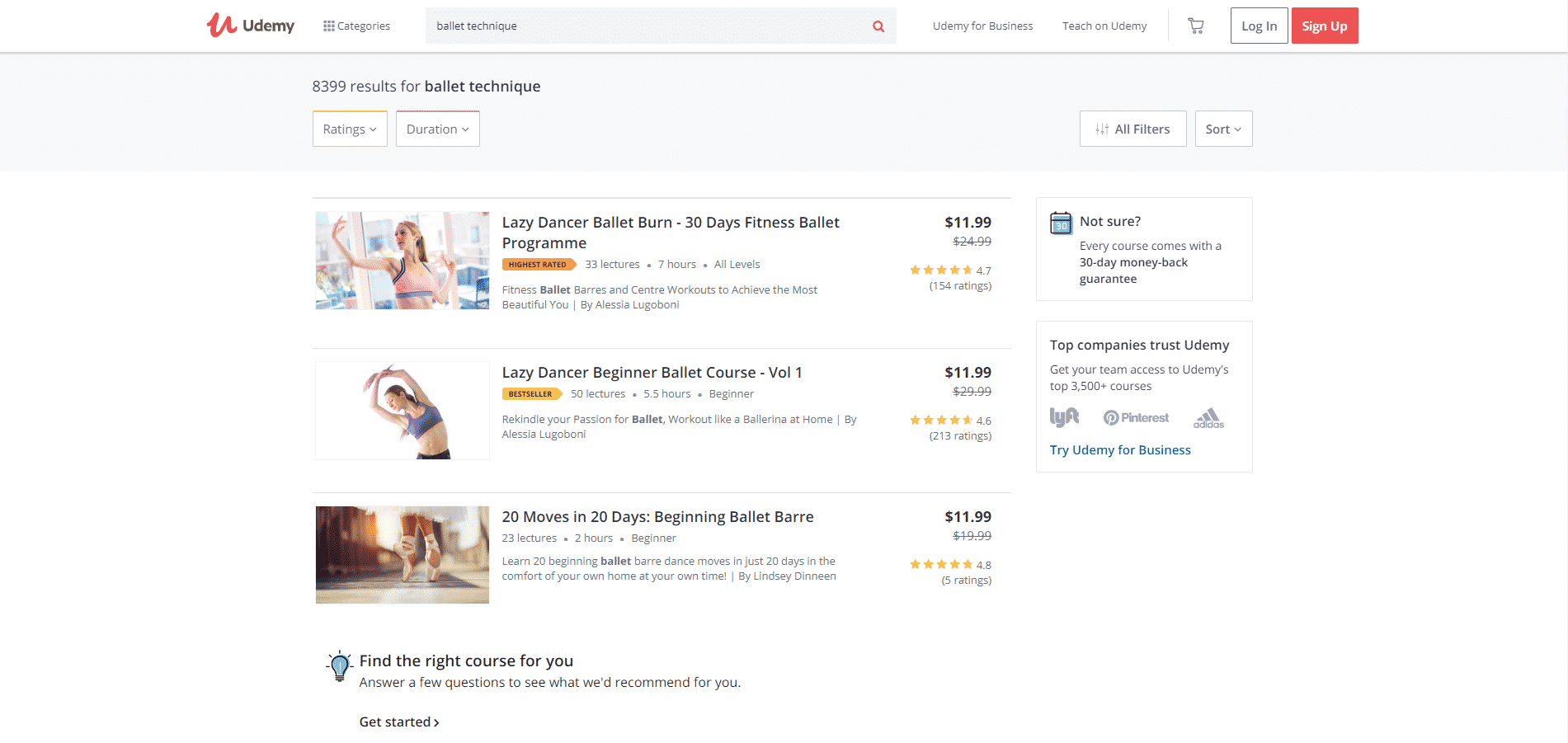Click the 30-day guarantee calendar icon
This screenshot has width=1568, height=743.
click(1061, 223)
